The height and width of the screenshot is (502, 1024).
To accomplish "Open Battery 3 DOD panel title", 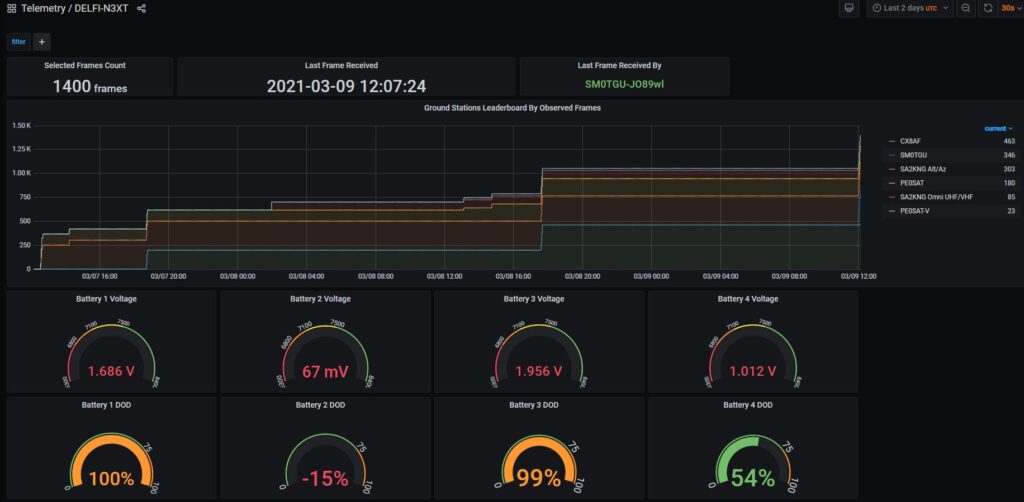I will [x=534, y=405].
